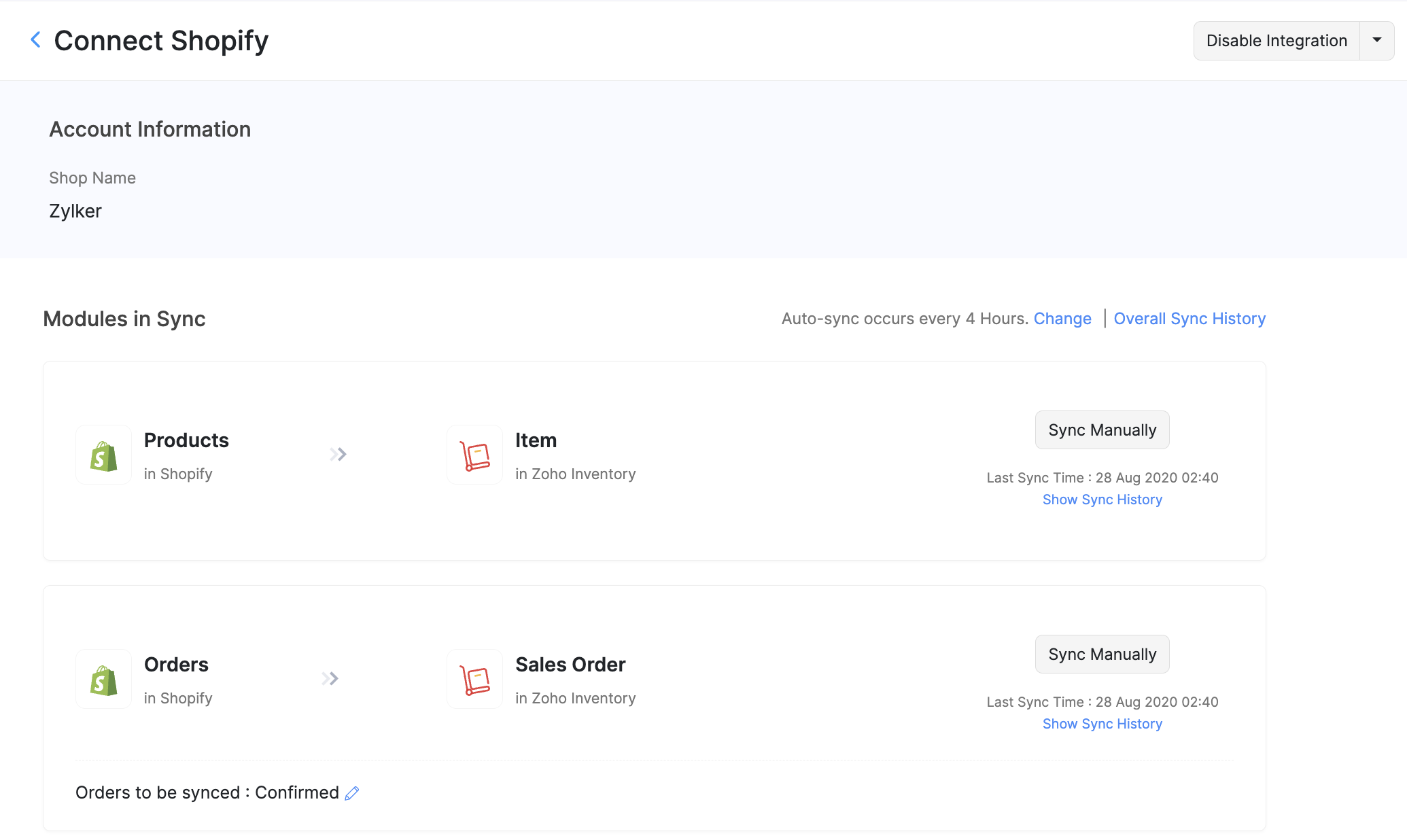Click the Modules in Sync heading
The height and width of the screenshot is (840, 1407).
point(124,318)
